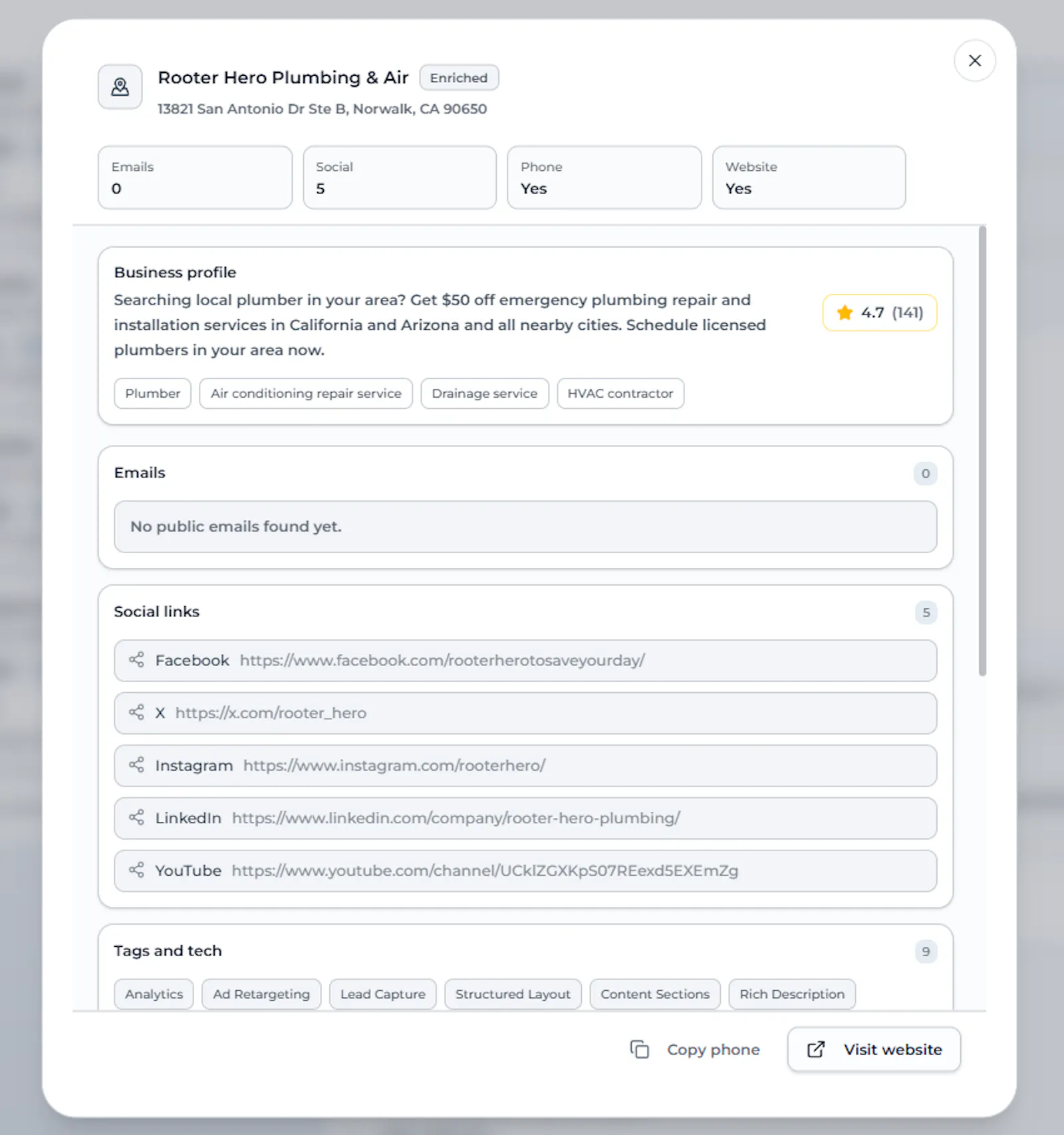
Task: Select the Social summary card
Action: coord(400,178)
